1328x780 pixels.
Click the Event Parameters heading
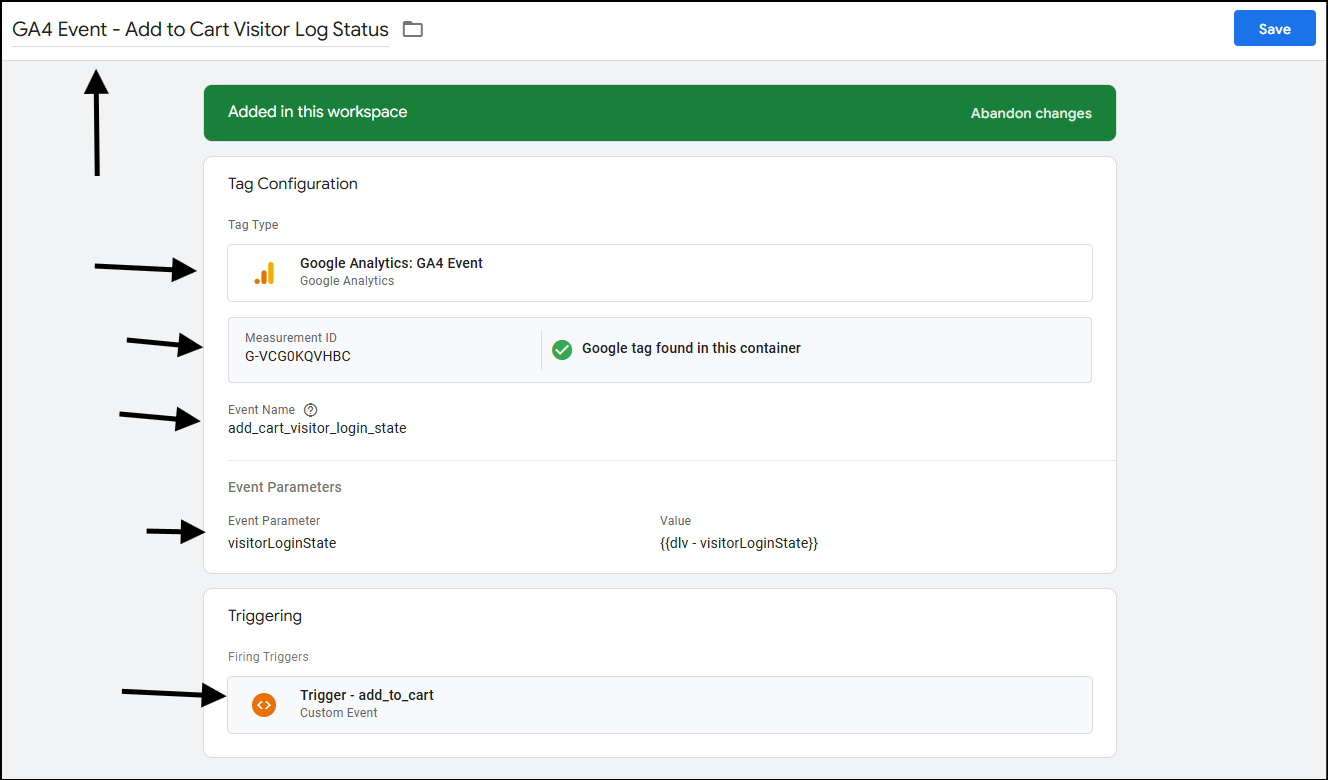pyautogui.click(x=285, y=487)
